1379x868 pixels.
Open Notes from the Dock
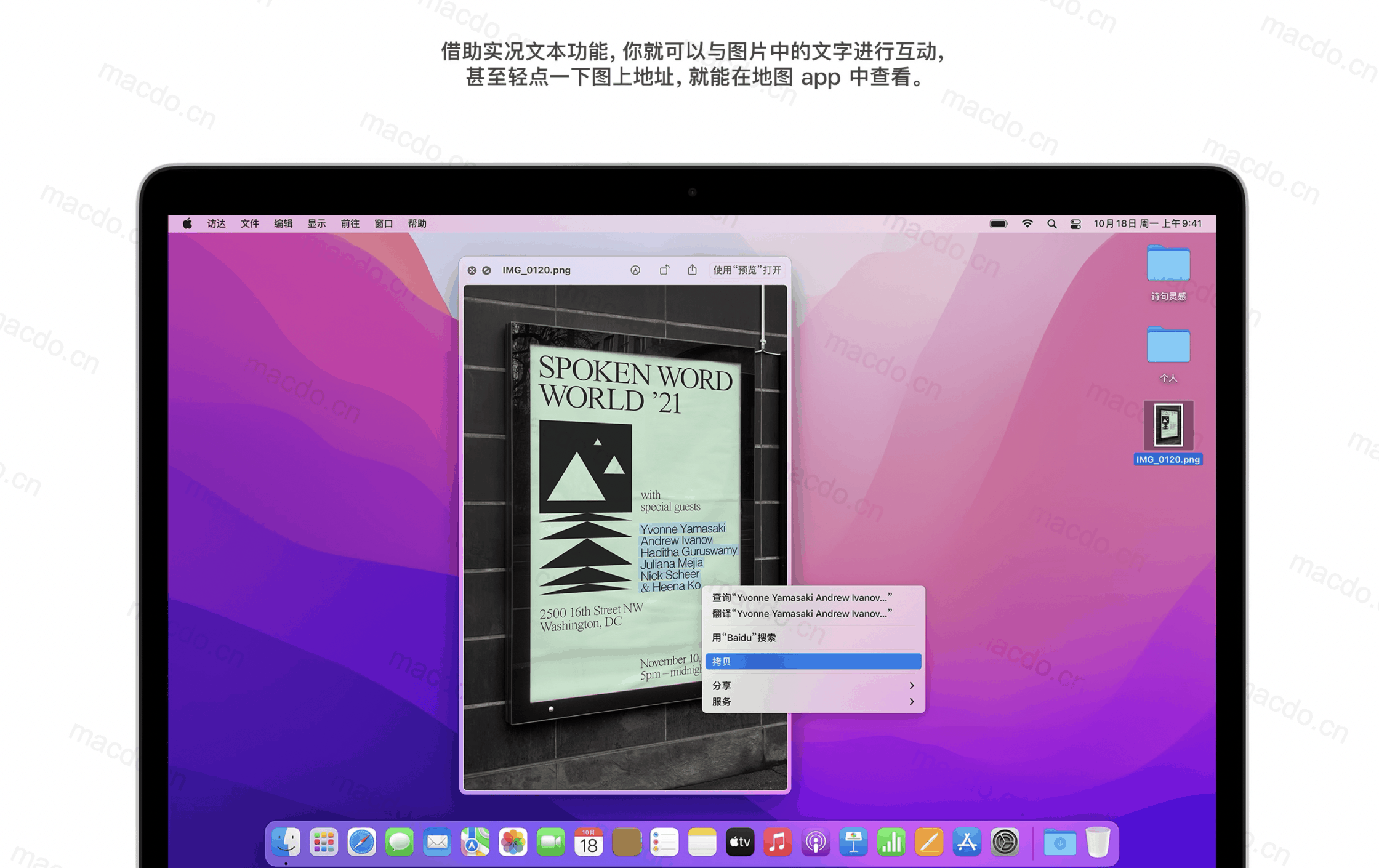tap(702, 842)
